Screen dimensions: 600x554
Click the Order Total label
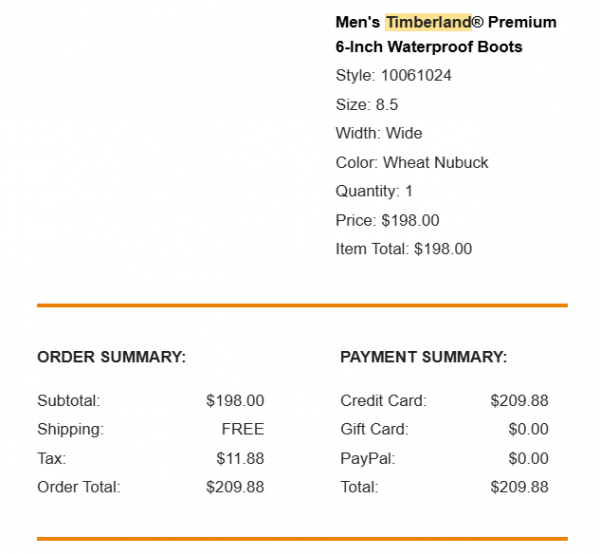coord(78,487)
